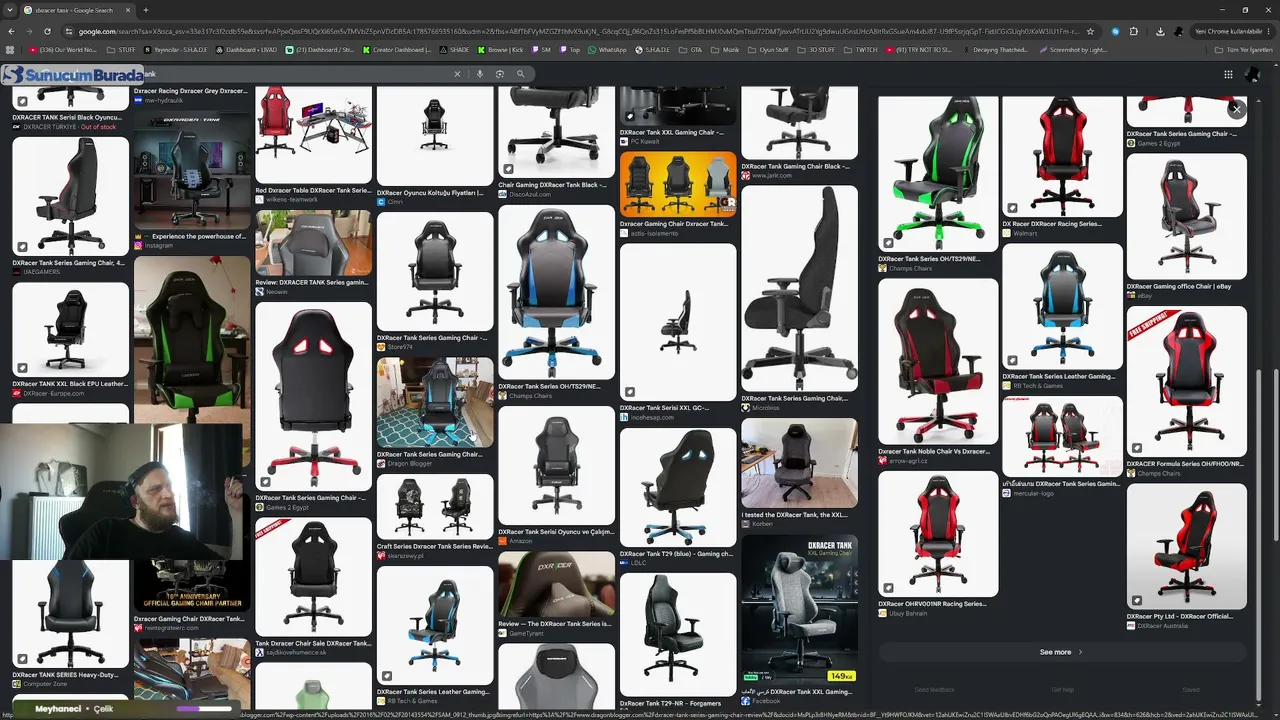Screen dimensions: 1280x720
Task: Open the 3D STUFF bookmarks folder
Action: [x=817, y=49]
